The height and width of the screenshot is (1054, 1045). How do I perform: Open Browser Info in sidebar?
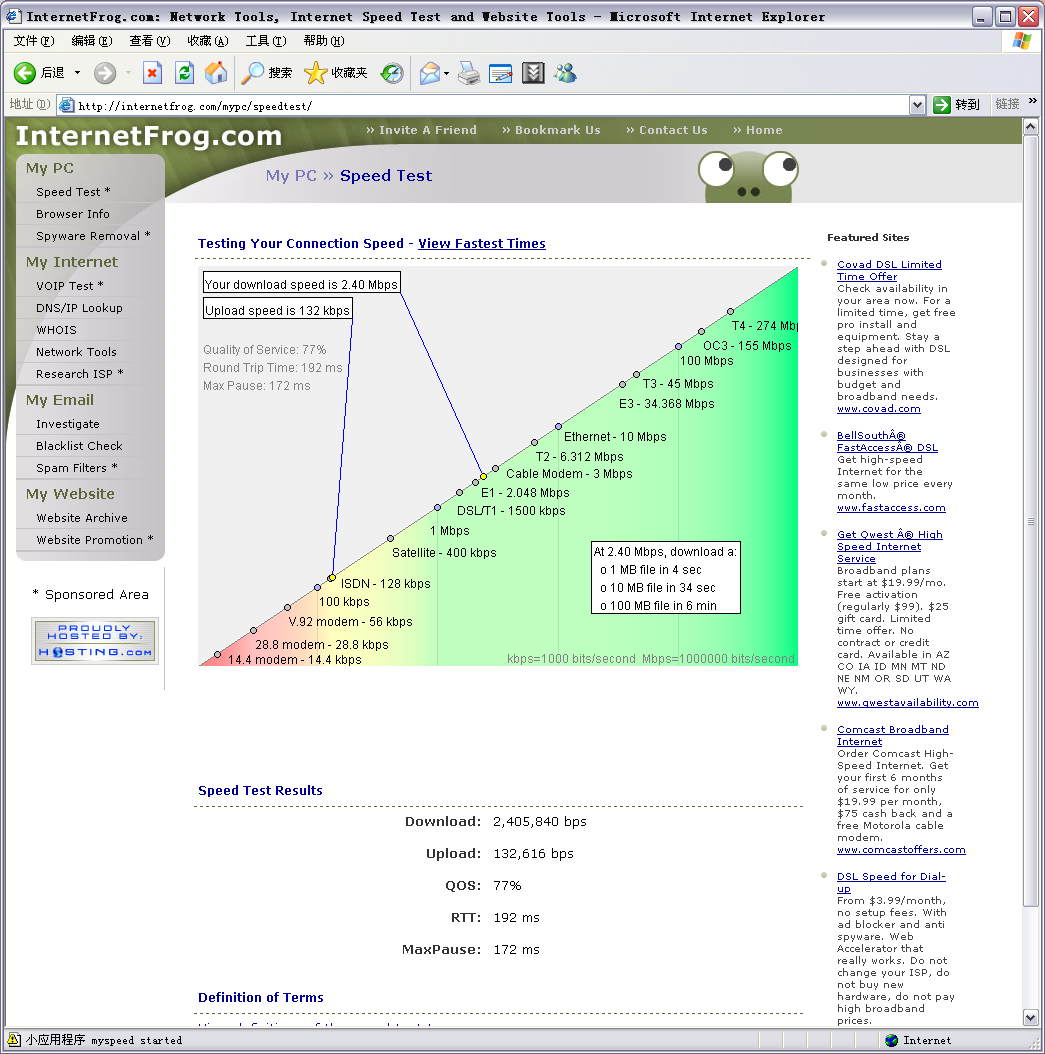click(73, 214)
